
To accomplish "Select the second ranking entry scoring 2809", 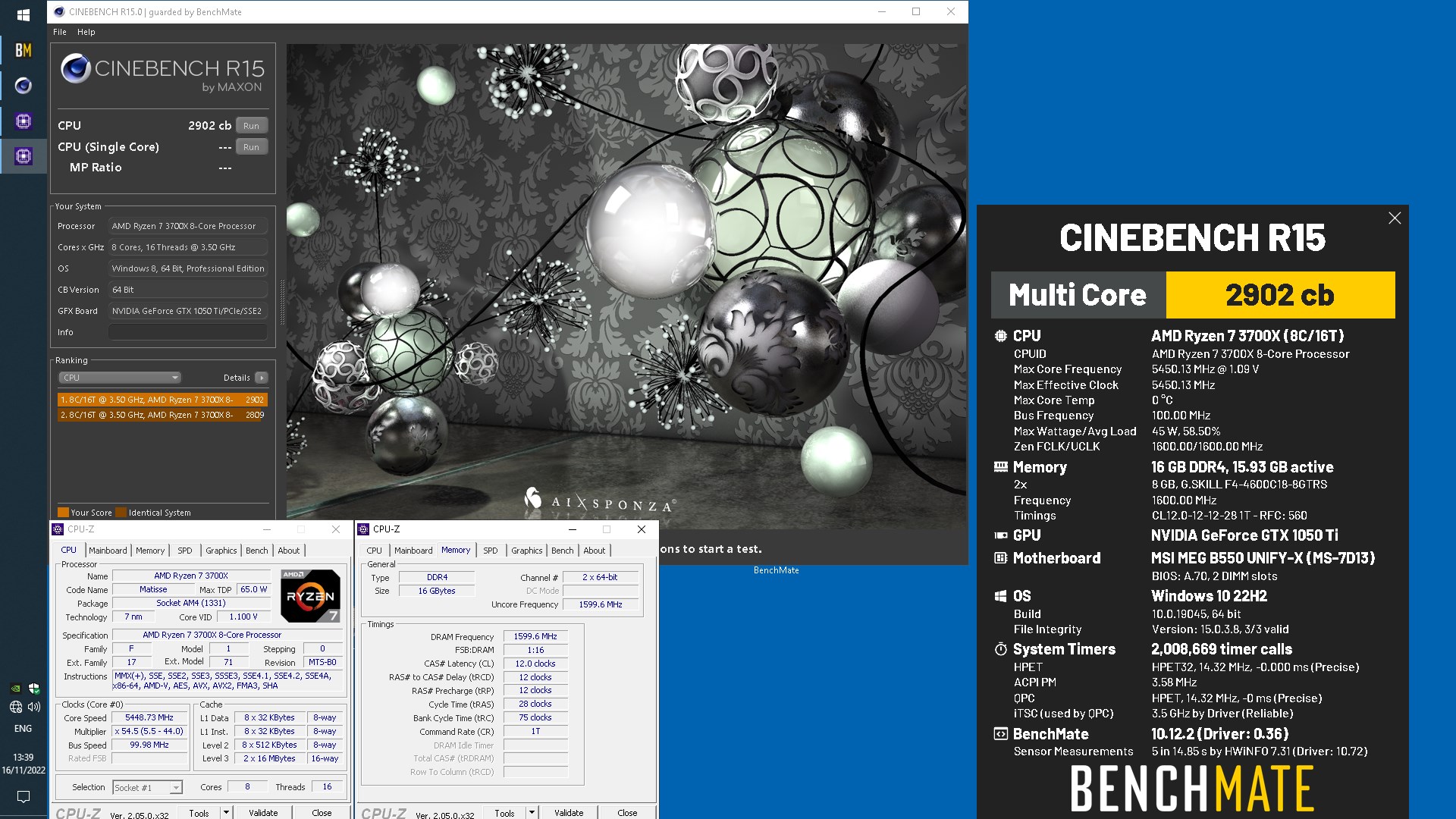I will click(x=162, y=415).
